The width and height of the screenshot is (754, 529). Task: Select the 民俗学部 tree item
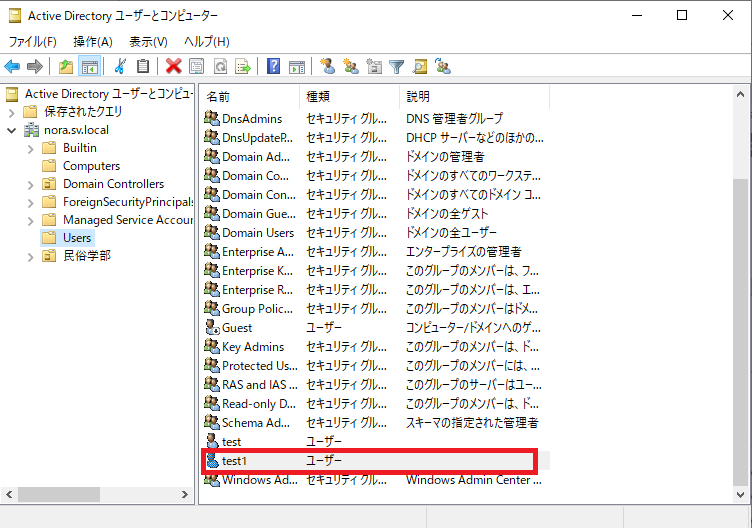[87, 256]
